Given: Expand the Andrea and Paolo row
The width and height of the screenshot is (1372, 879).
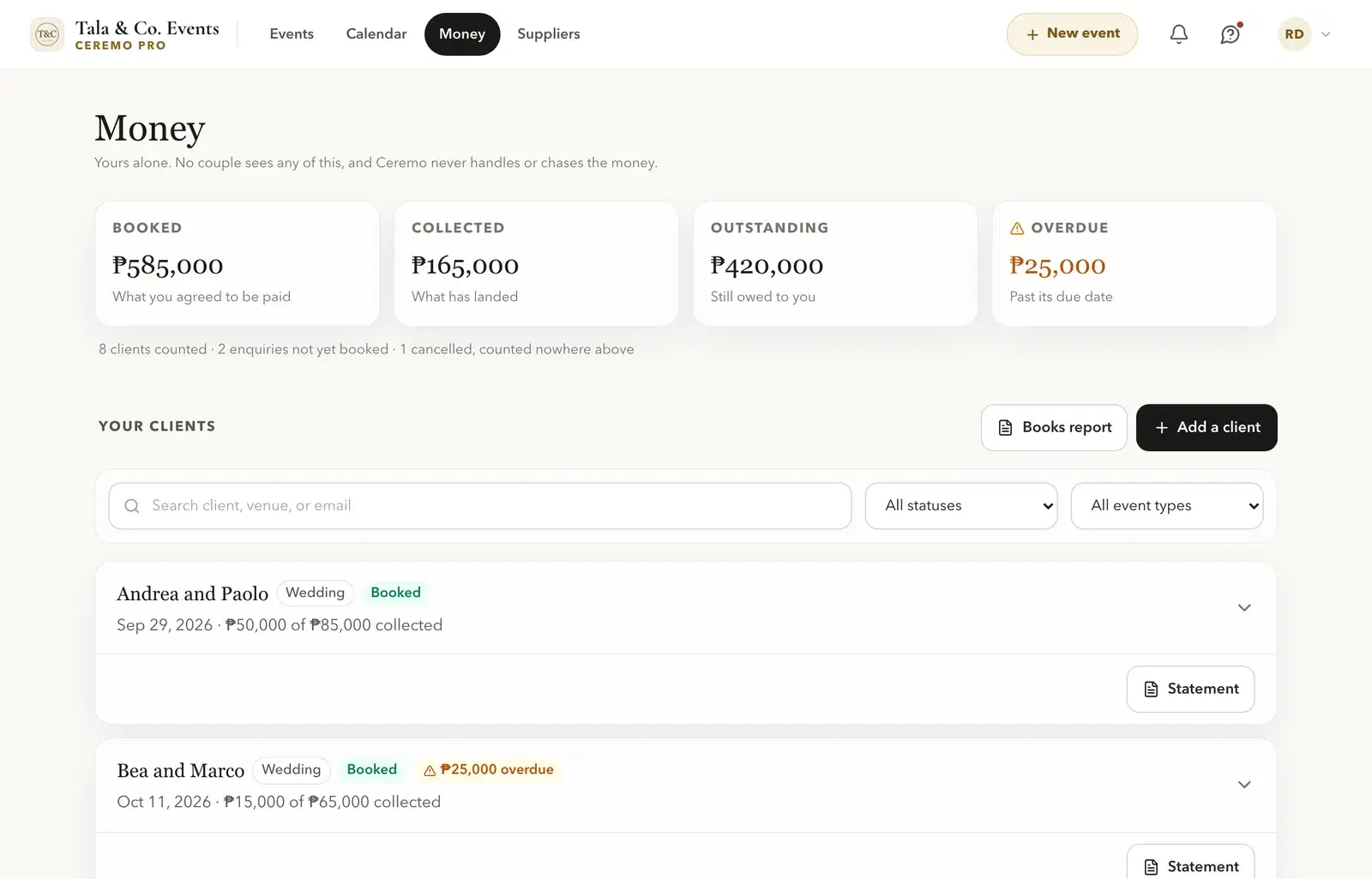Looking at the screenshot, I should click(1244, 608).
